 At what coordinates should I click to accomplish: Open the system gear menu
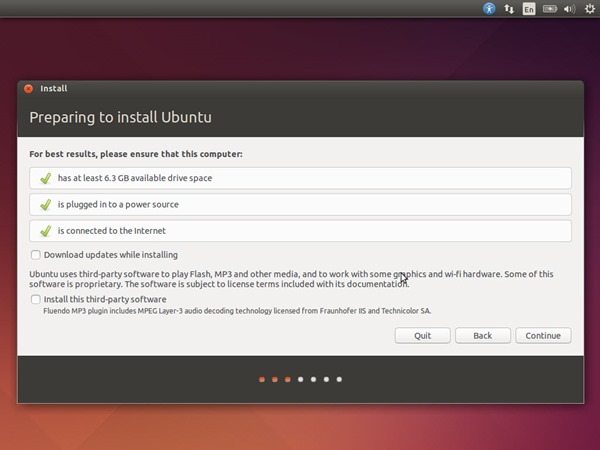click(590, 9)
